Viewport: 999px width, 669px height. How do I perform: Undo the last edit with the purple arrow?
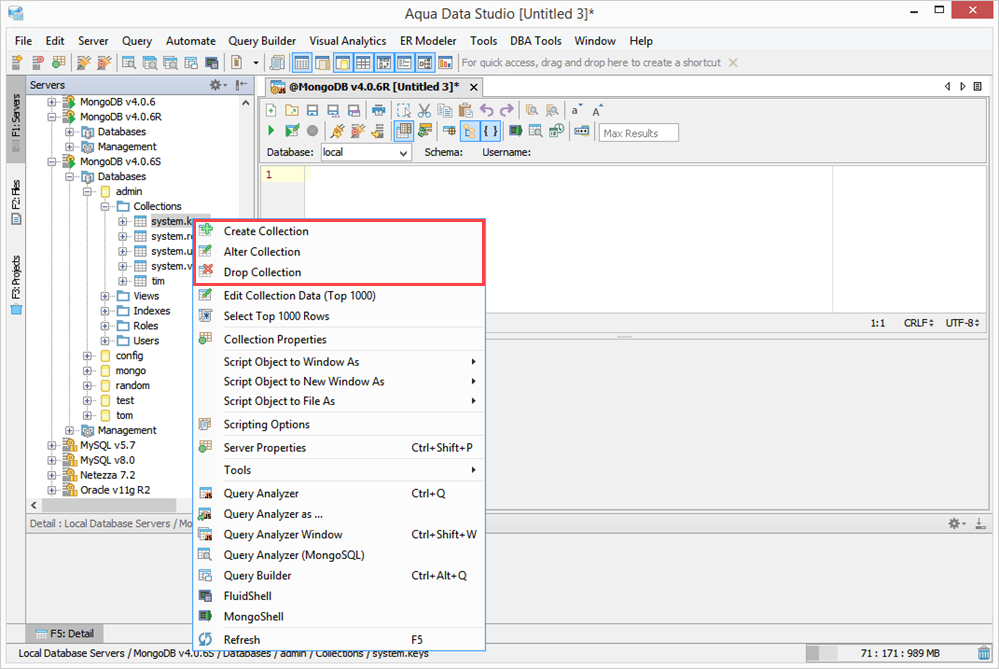[487, 110]
